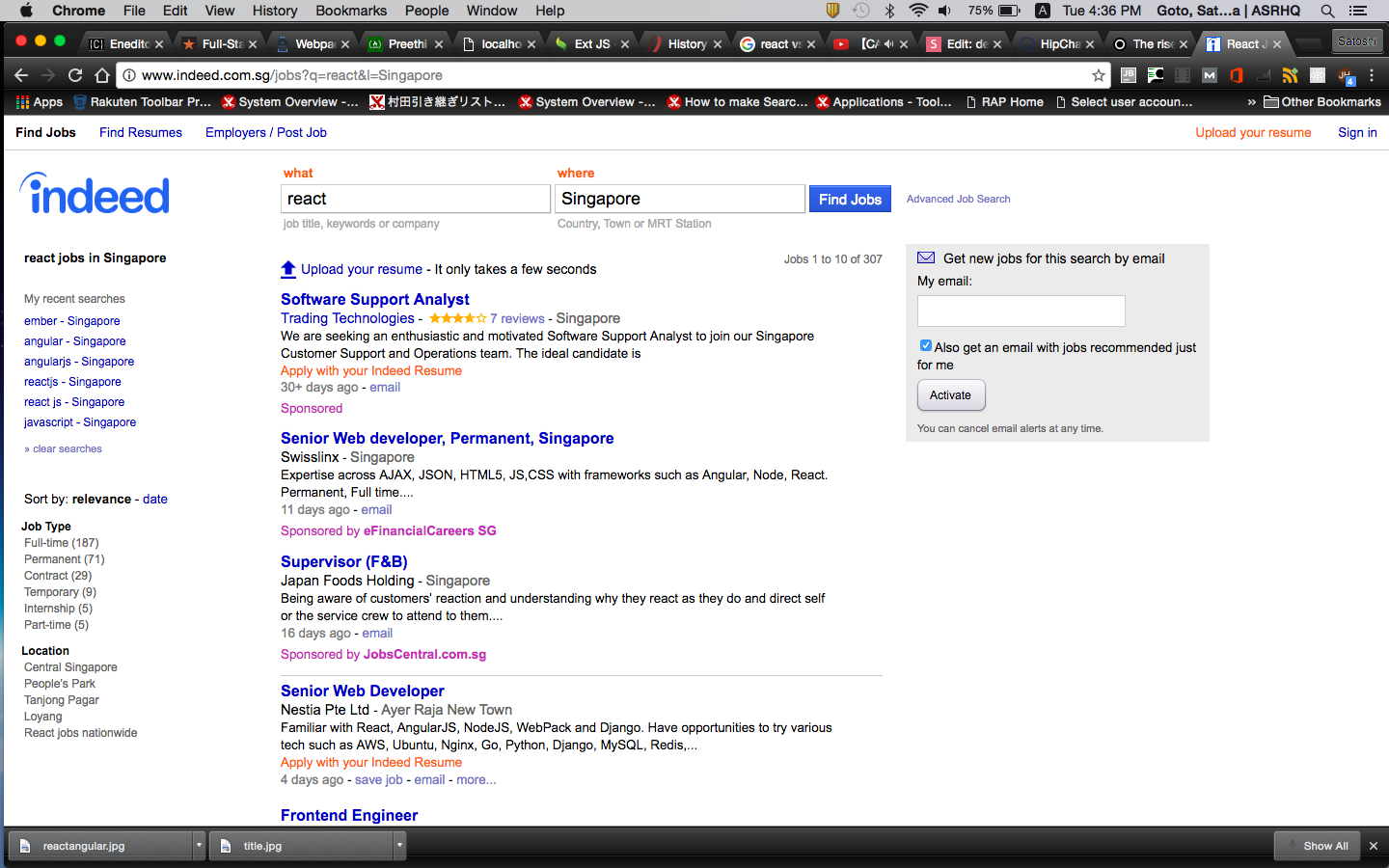
Task: Click Show All downloads button
Action: 1317,846
